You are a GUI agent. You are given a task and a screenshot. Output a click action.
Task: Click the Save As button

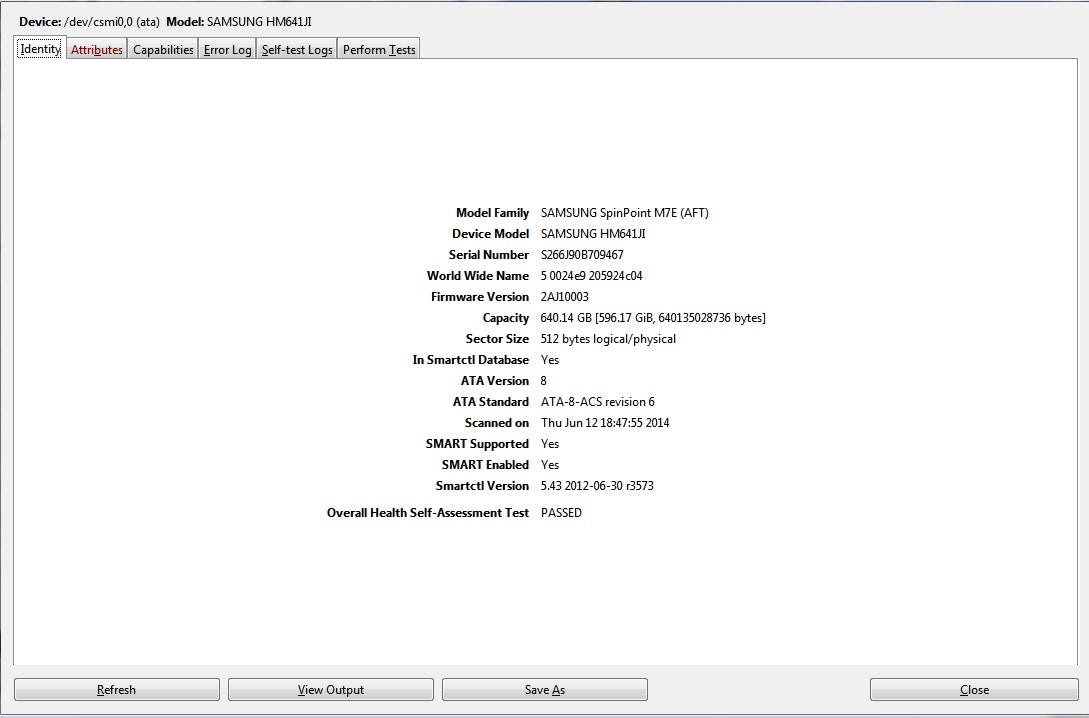pos(544,690)
